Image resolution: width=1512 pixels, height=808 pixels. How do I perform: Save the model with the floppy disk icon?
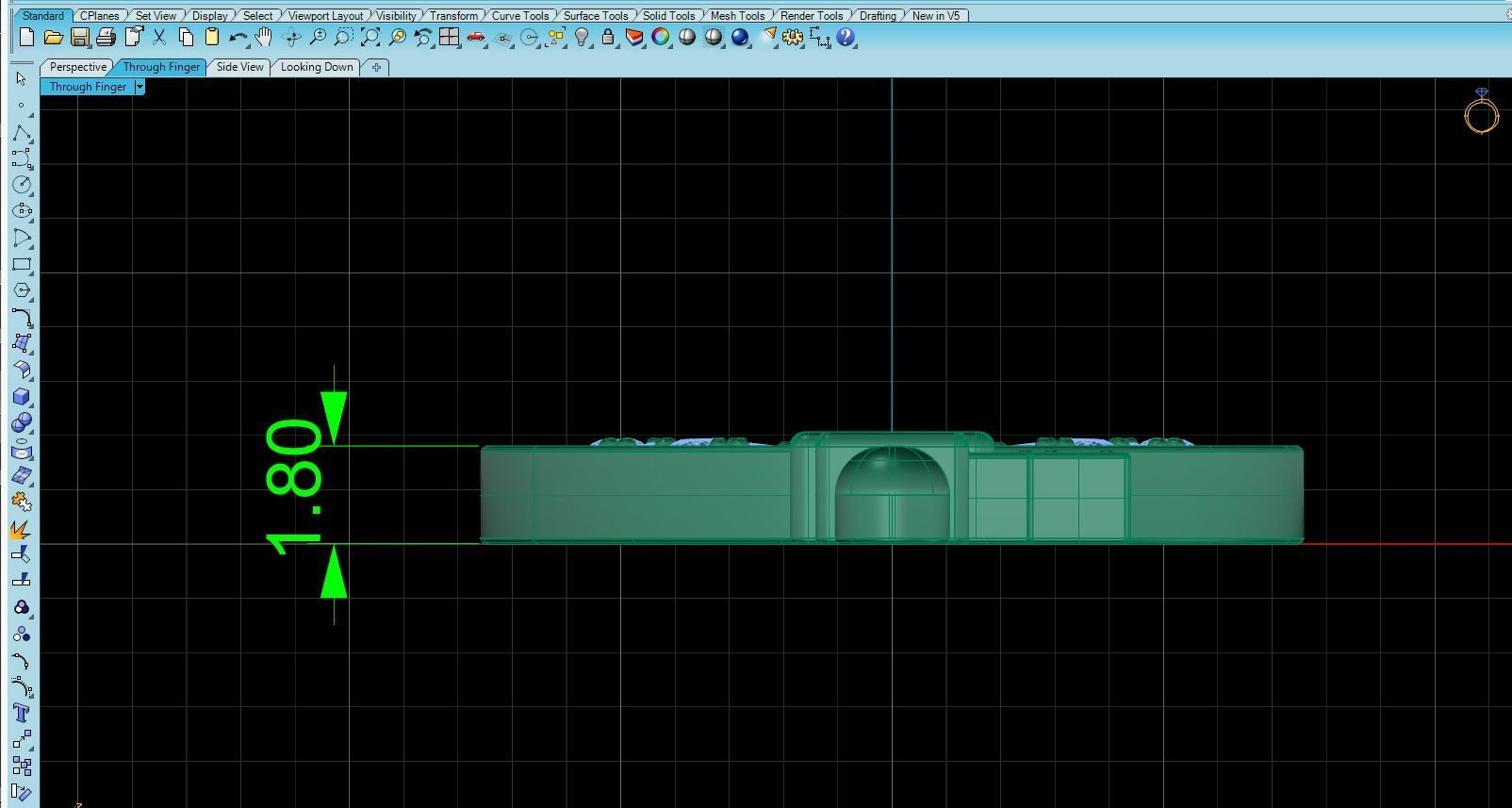(x=80, y=38)
